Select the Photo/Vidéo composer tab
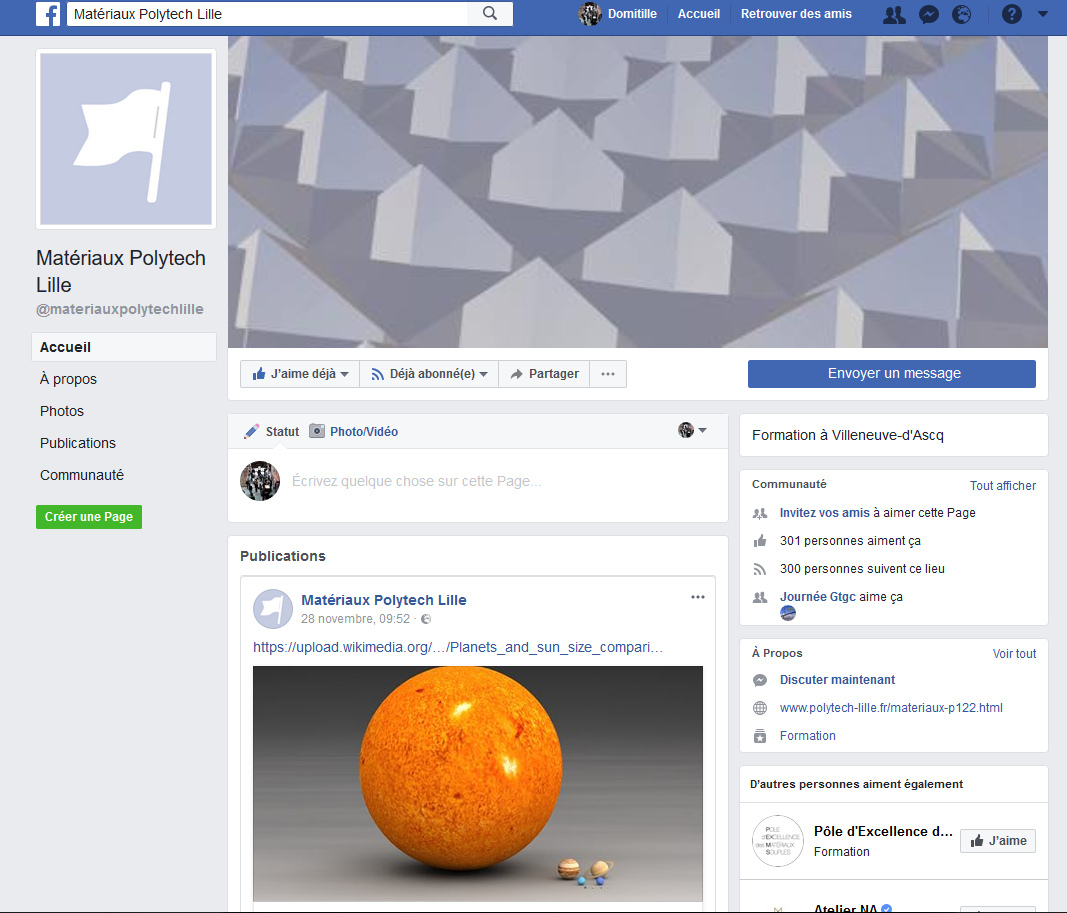The width and height of the screenshot is (1067, 913). pyautogui.click(x=354, y=431)
